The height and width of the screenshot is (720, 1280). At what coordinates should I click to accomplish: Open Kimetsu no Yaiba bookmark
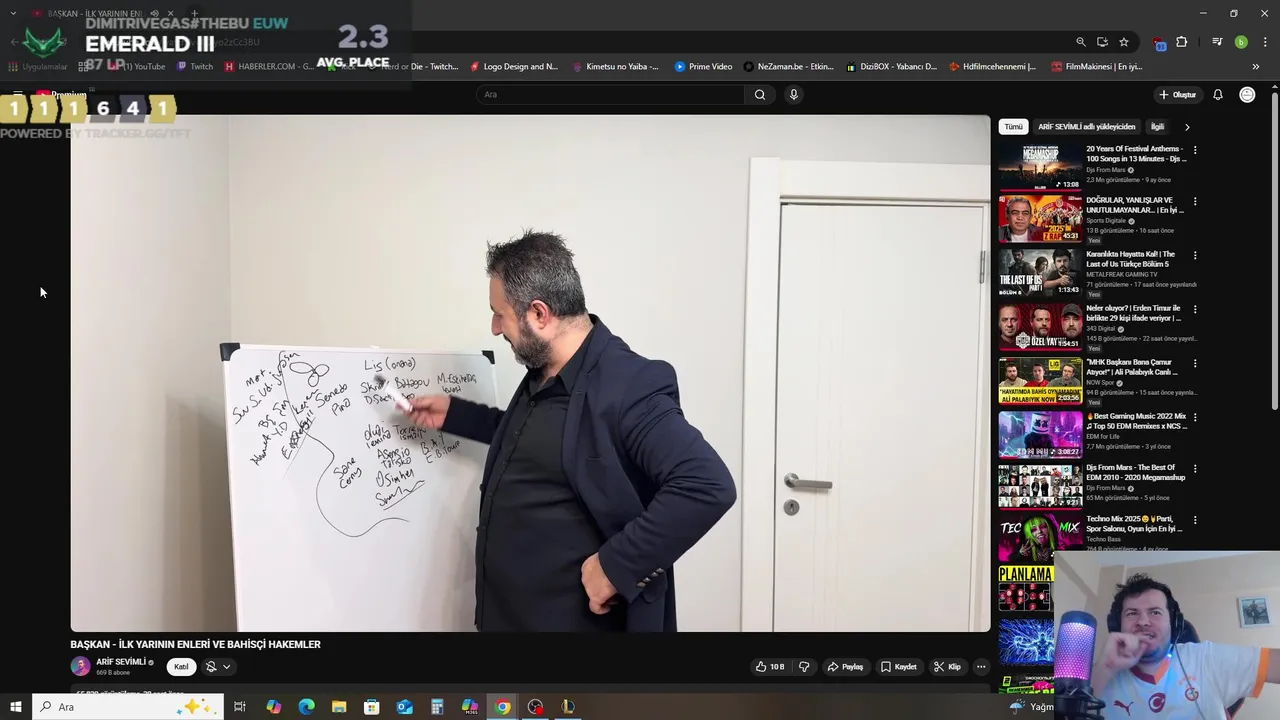[615, 67]
